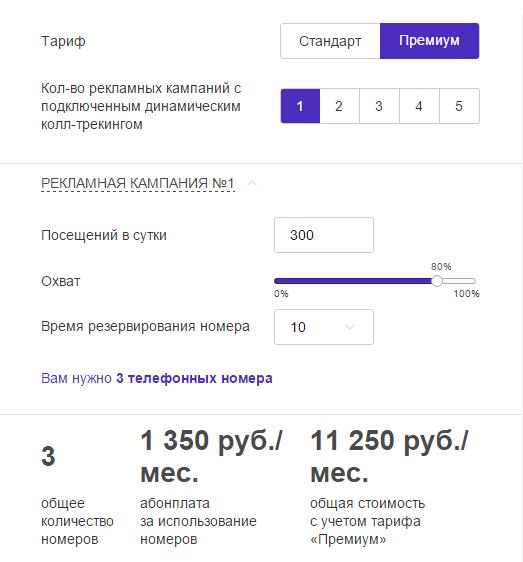Select the Премиум tariff option
This screenshot has width=523, height=562.
pos(429,41)
